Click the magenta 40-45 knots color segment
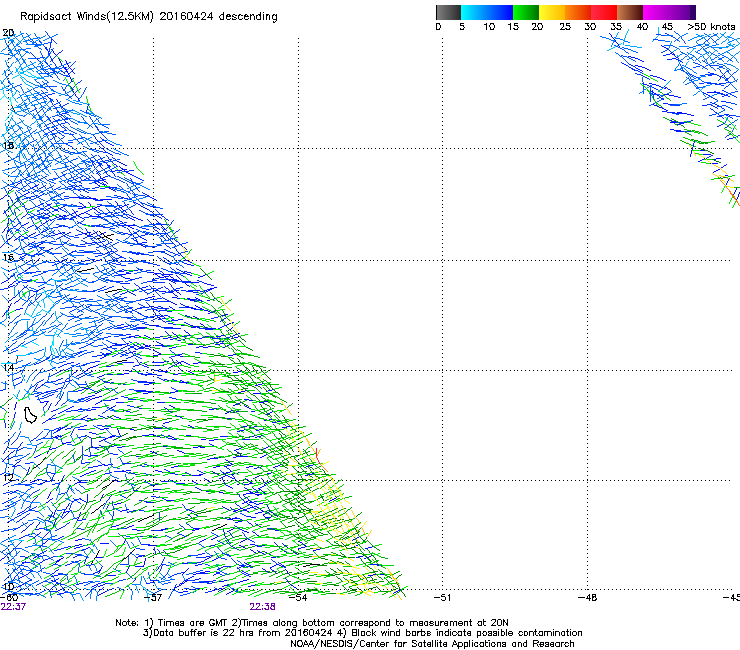 tap(656, 12)
